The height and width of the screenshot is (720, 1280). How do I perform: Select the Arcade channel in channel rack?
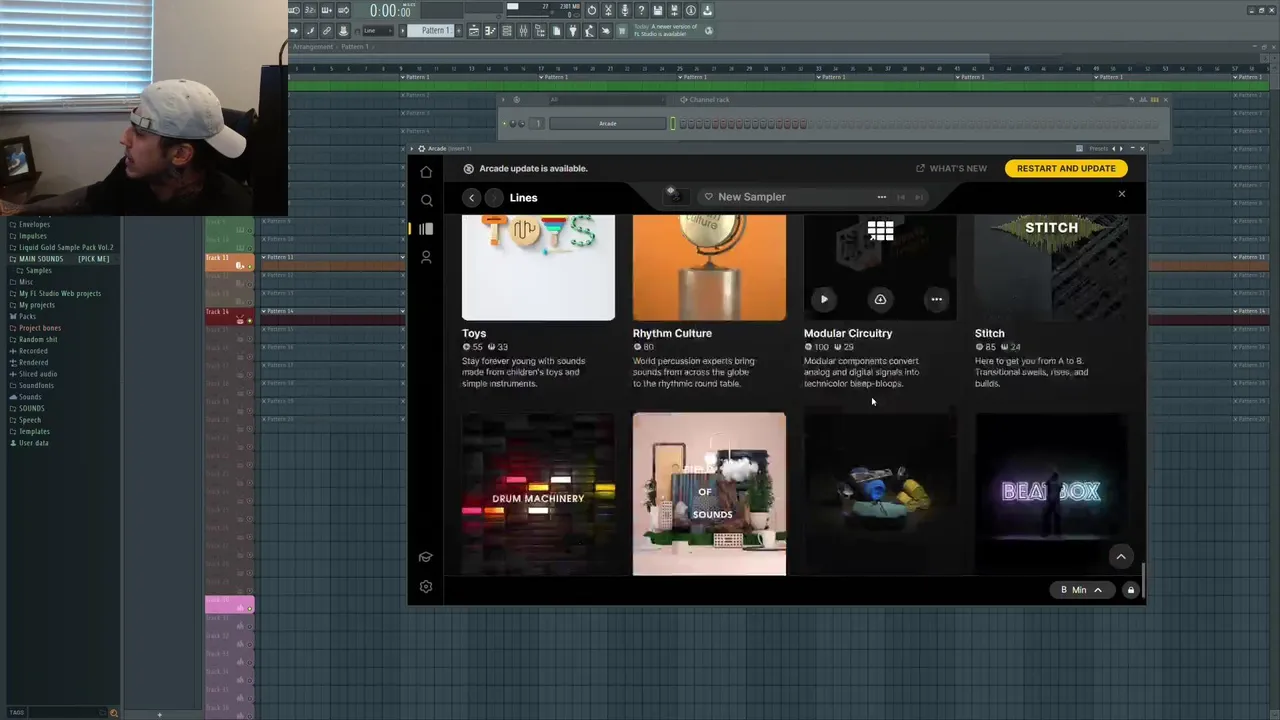click(608, 123)
